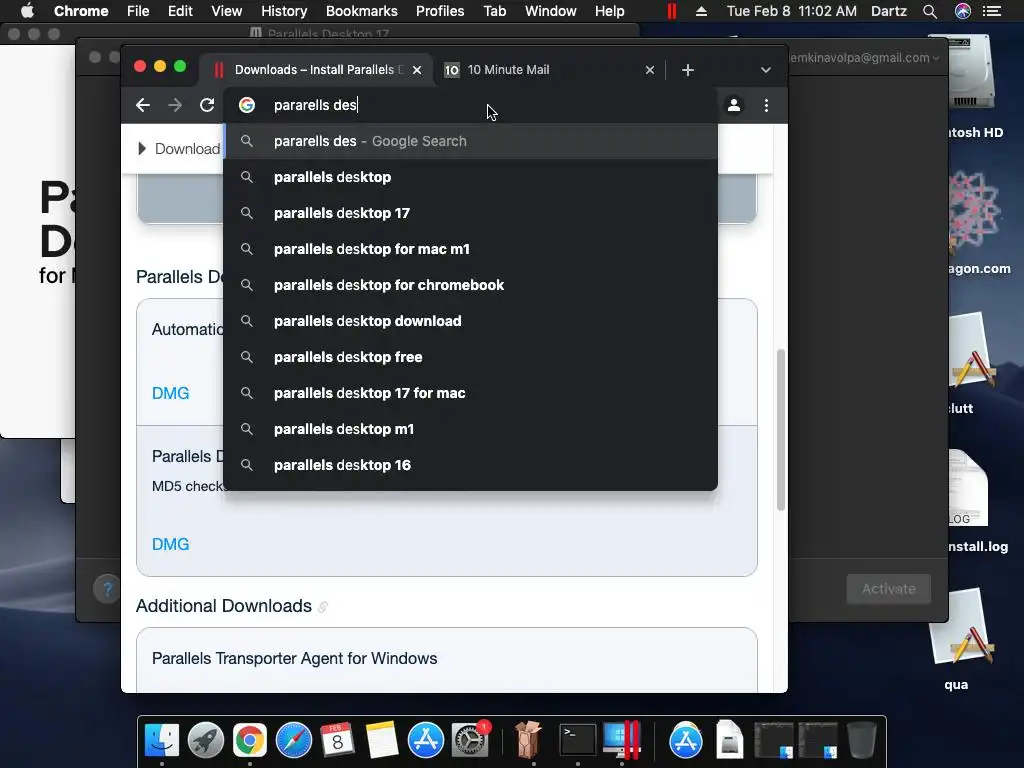
Task: Choose 'parallels desktop download' suggestion
Action: click(x=470, y=321)
